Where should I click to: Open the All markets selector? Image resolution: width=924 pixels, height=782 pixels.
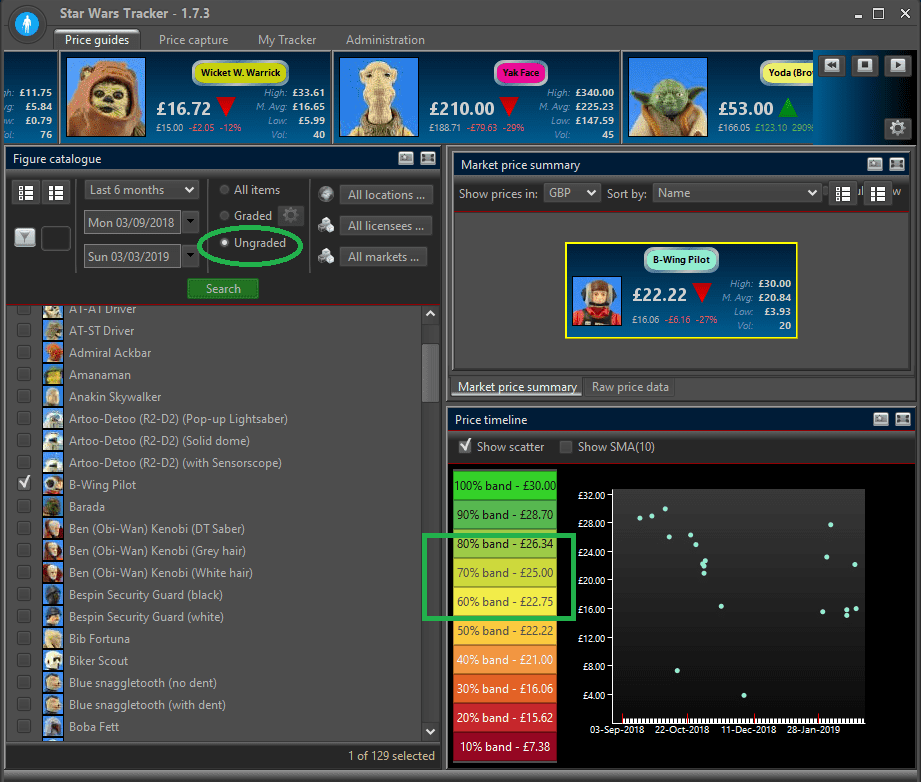[x=384, y=257]
